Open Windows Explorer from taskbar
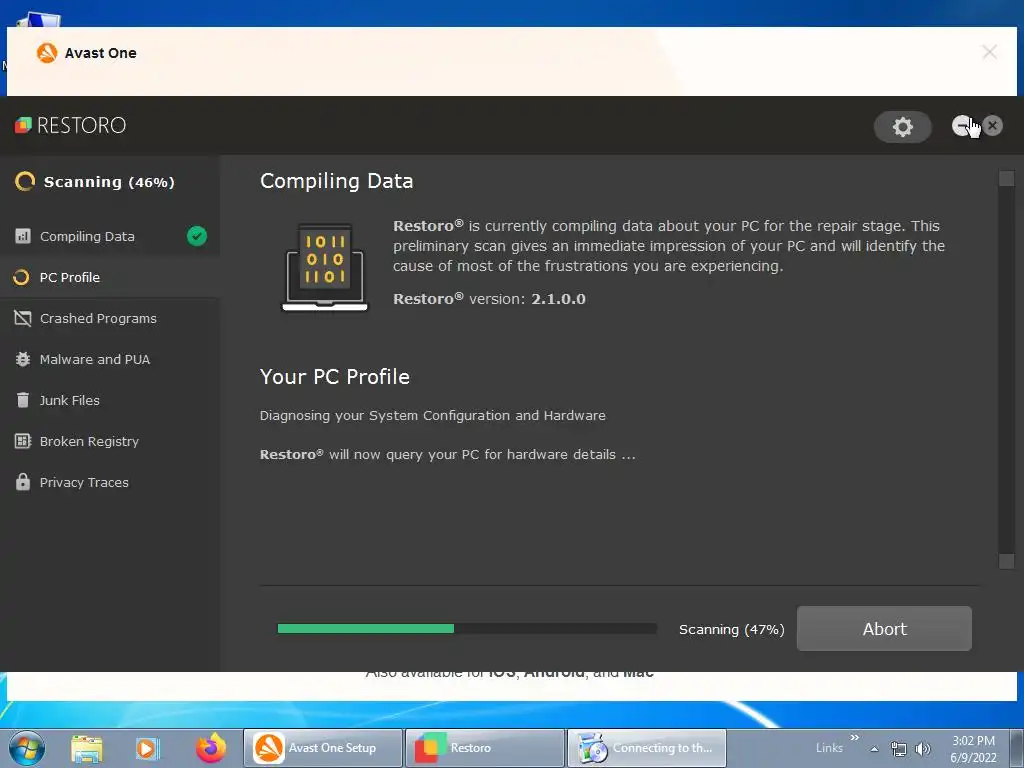The height and width of the screenshot is (768, 1024). point(87,748)
